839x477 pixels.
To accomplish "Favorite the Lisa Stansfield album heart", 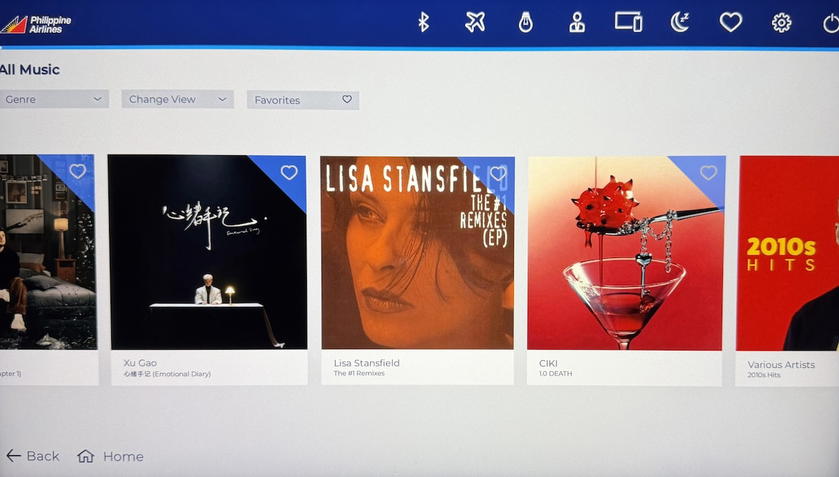I will 498,173.
